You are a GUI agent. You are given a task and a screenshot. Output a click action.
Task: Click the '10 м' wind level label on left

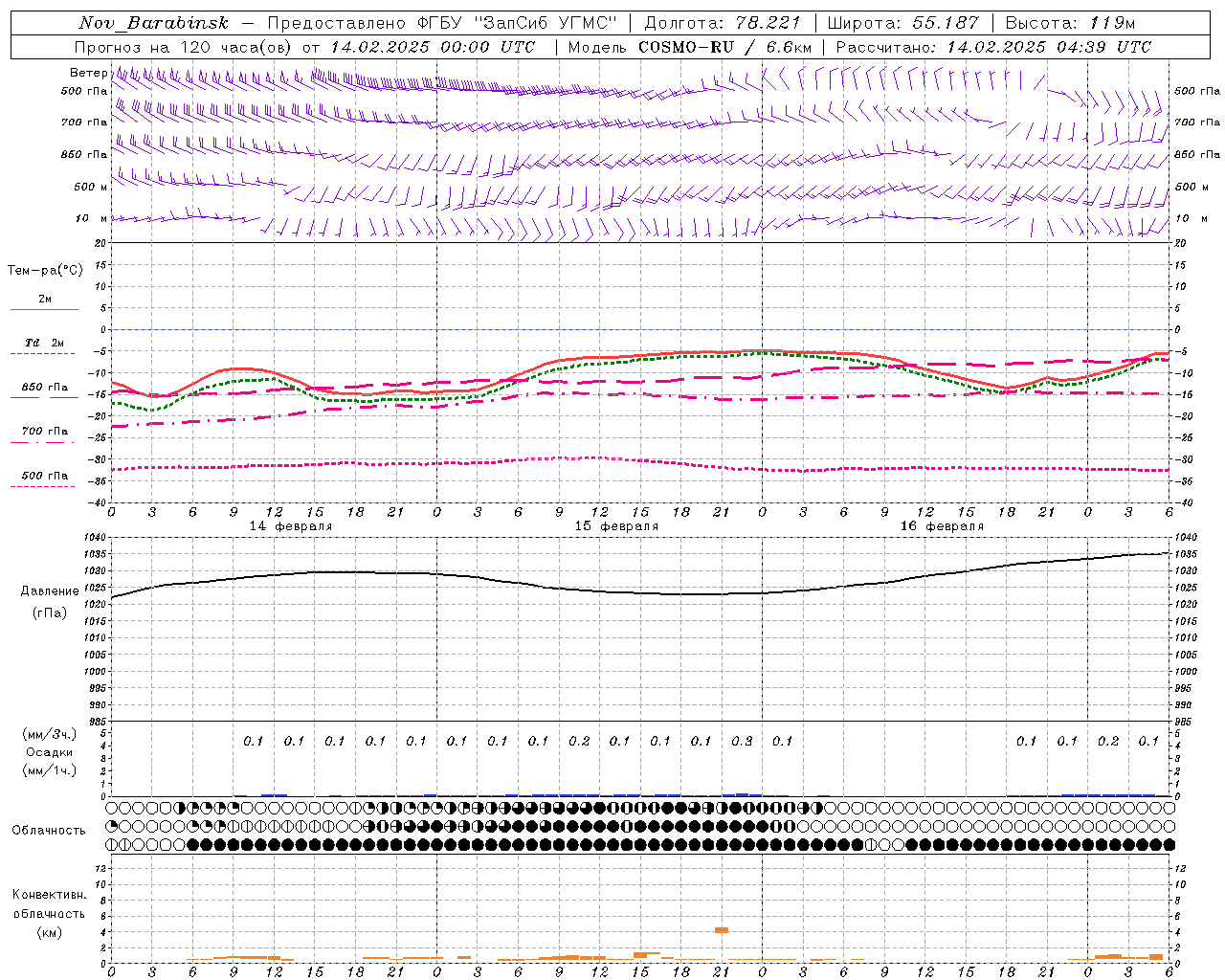pos(92,218)
